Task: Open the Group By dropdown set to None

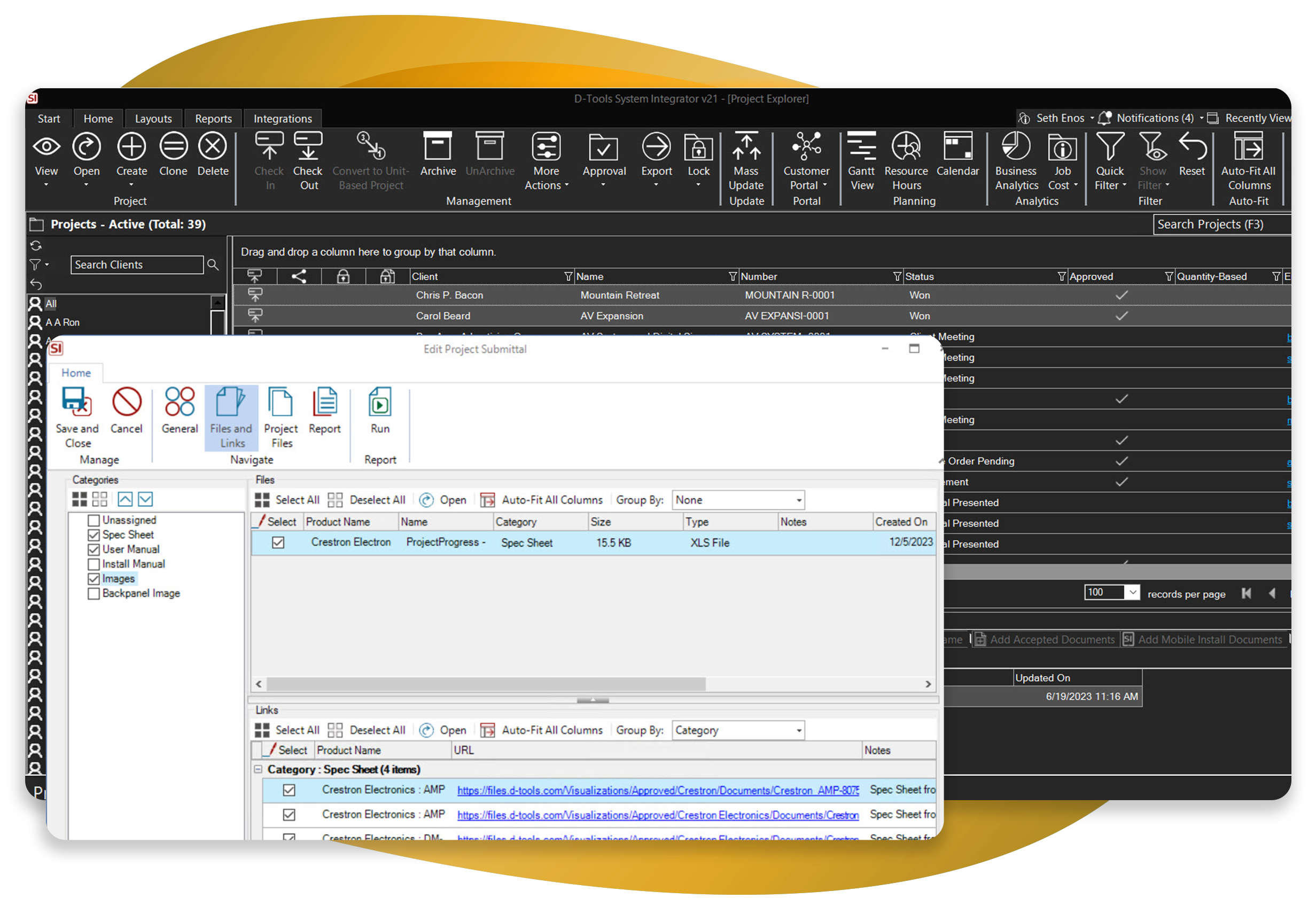Action: pos(737,499)
